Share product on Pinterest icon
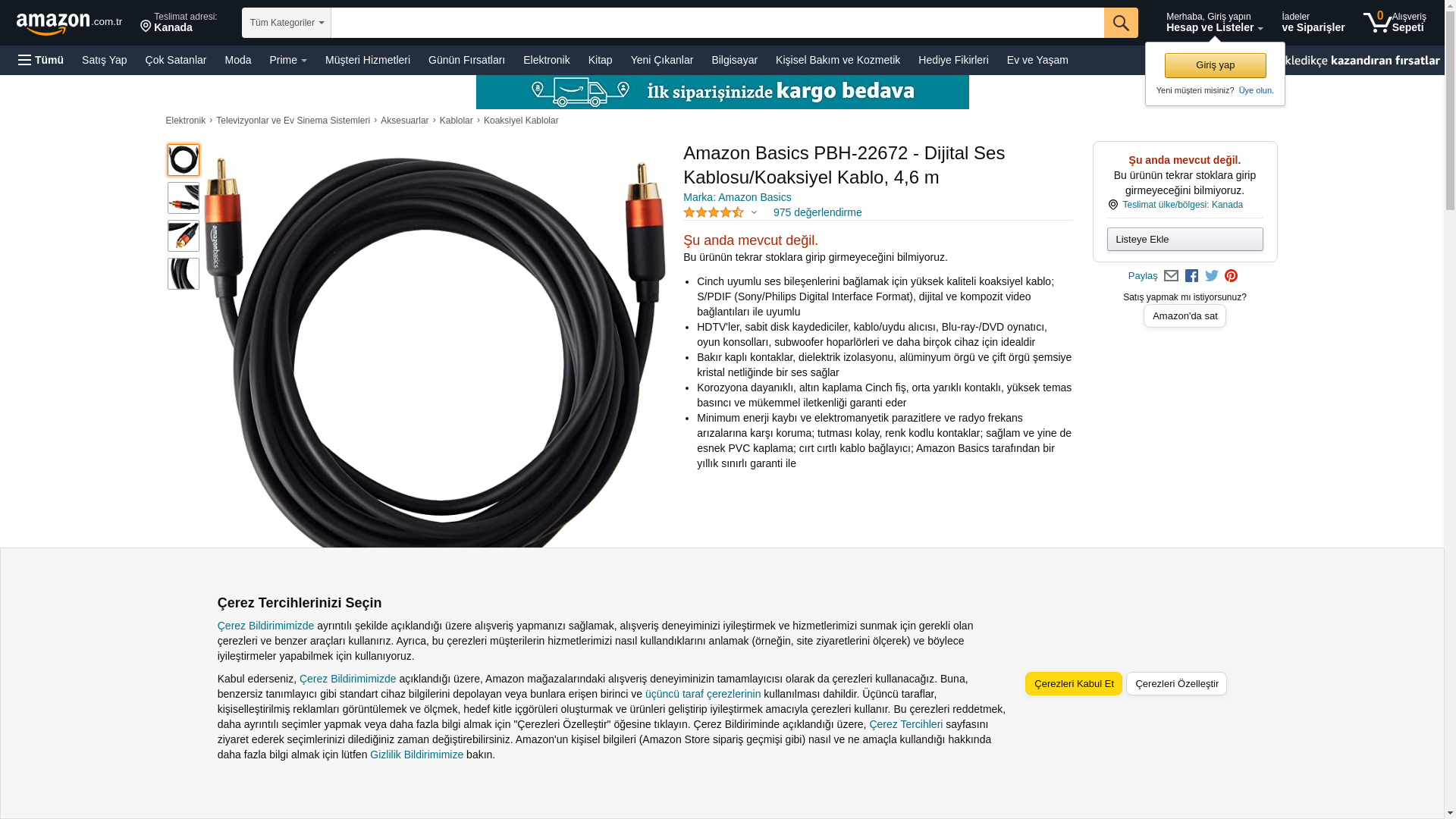 pyautogui.click(x=1231, y=276)
